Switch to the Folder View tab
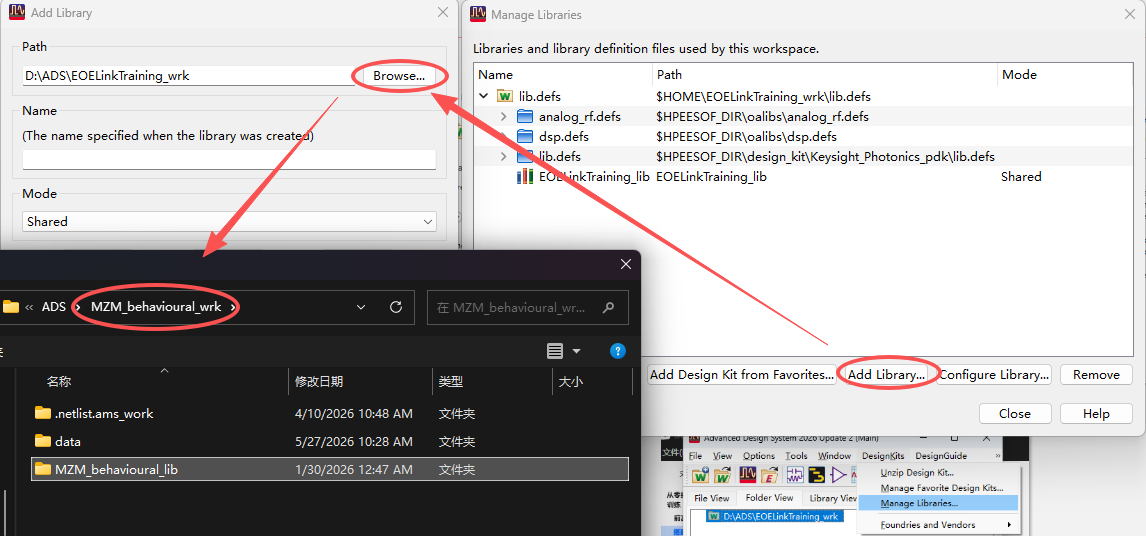This screenshot has height=536, width=1146. pos(769,497)
